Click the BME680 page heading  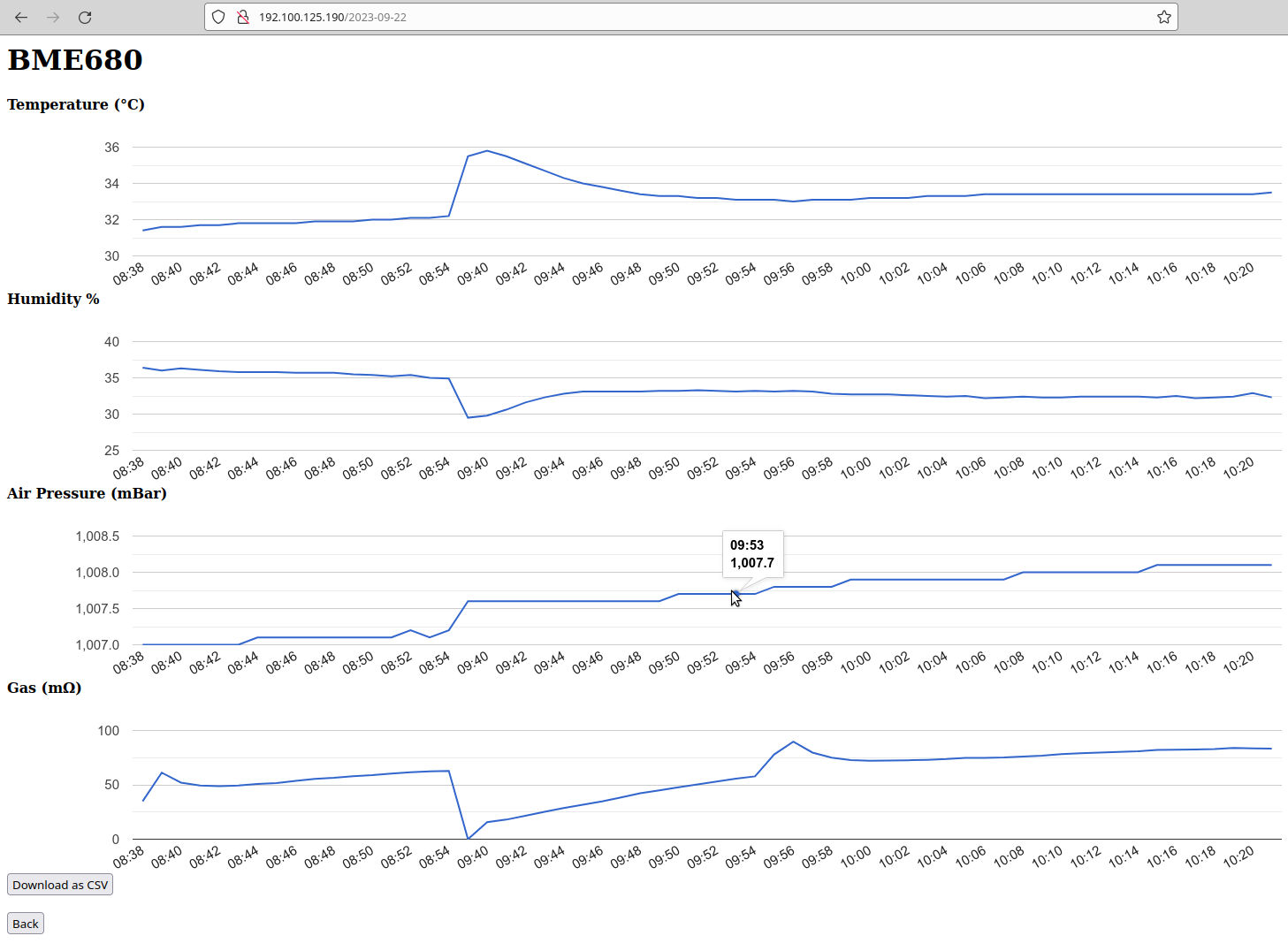coord(75,60)
